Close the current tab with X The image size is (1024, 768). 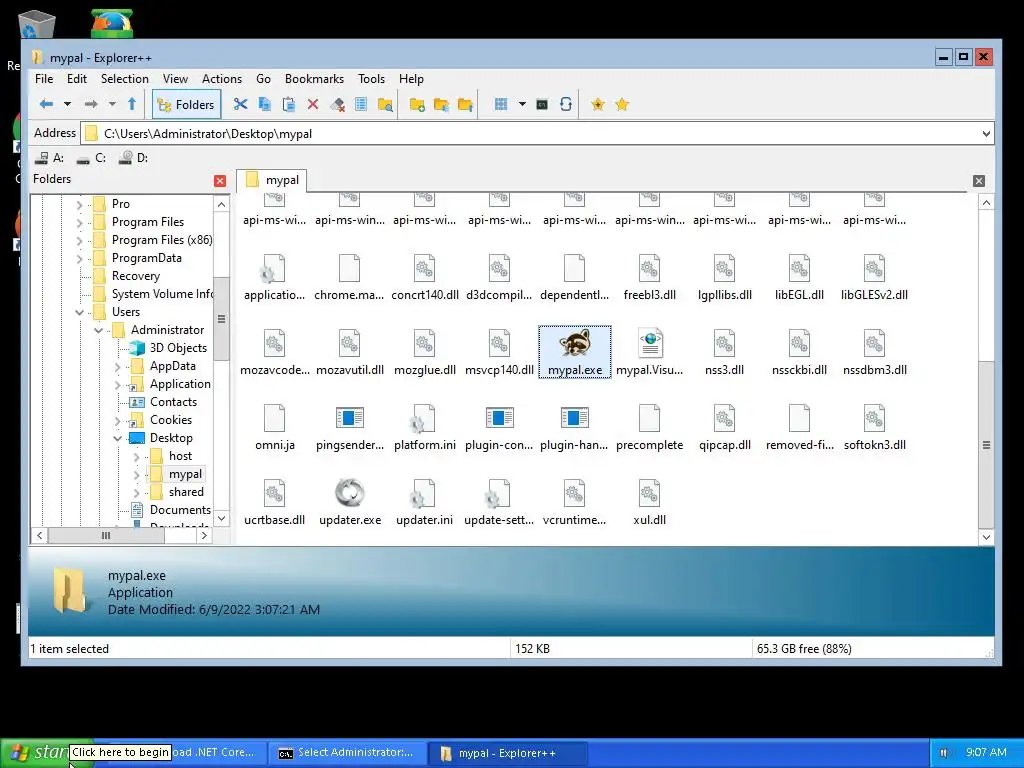pos(979,181)
